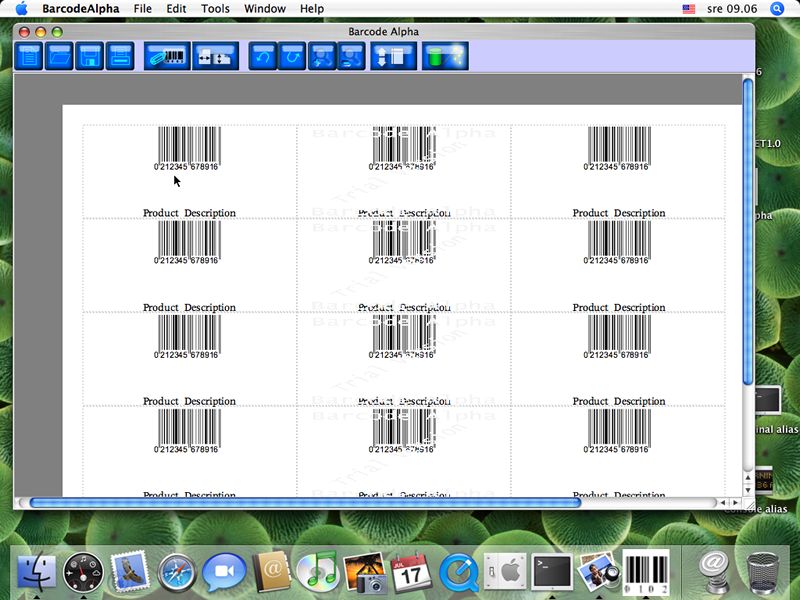Image resolution: width=800 pixels, height=600 pixels.
Task: Click the vertical scrollbar thumb
Action: pos(748,232)
